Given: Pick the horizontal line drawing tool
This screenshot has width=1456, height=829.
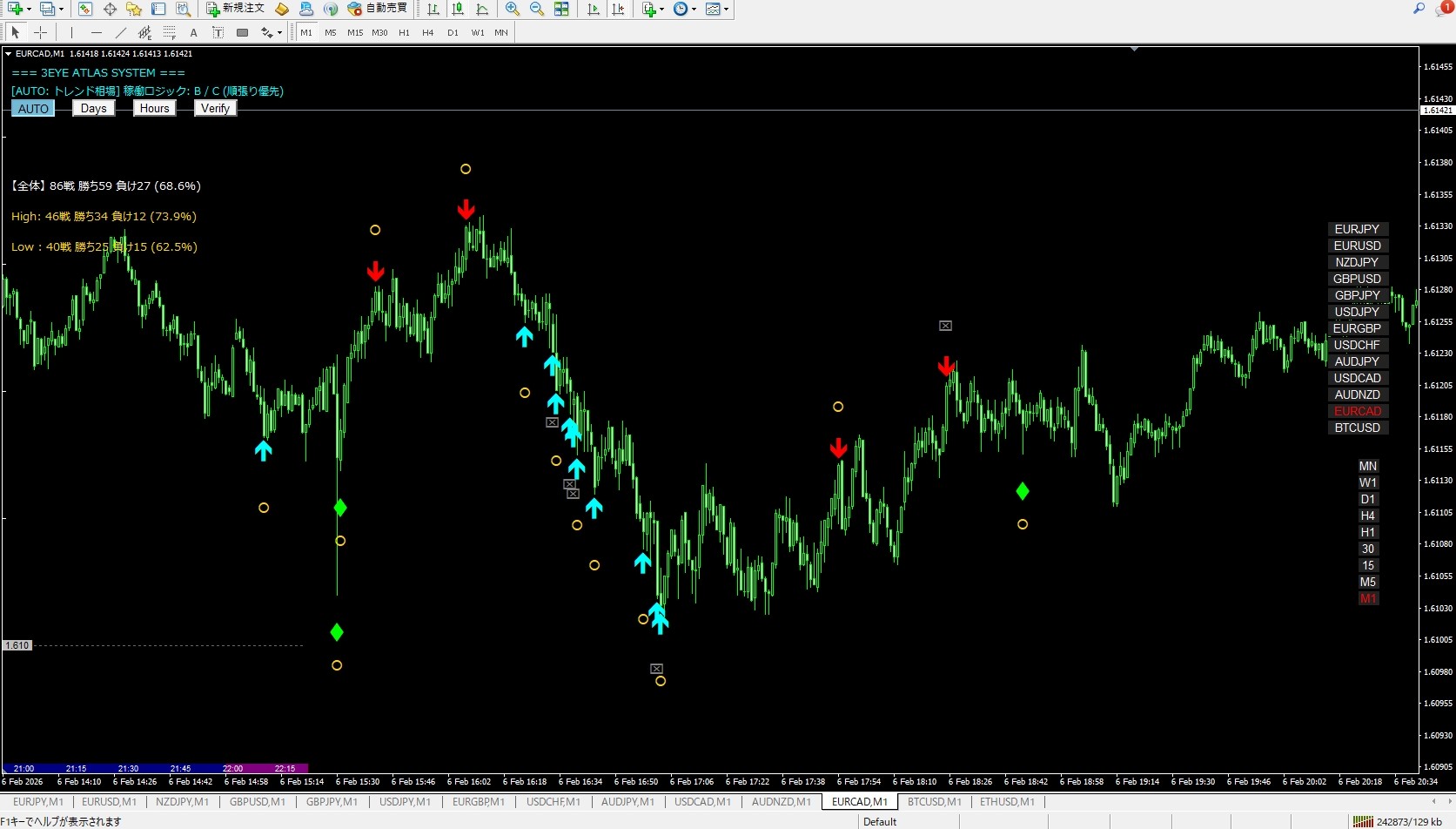Looking at the screenshot, I should tap(96, 32).
